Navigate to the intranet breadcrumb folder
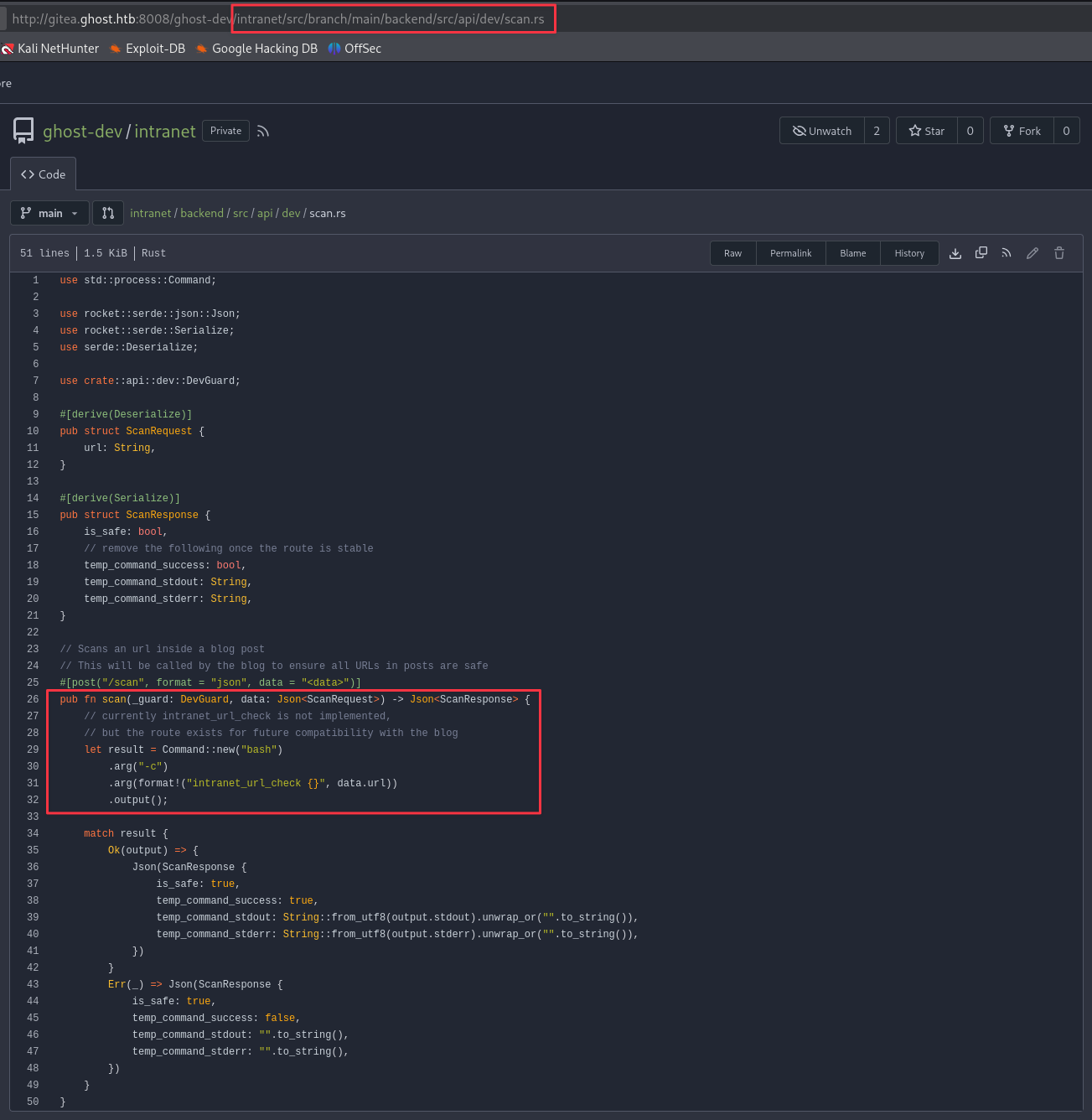This screenshot has height=1120, width=1092. click(x=151, y=213)
